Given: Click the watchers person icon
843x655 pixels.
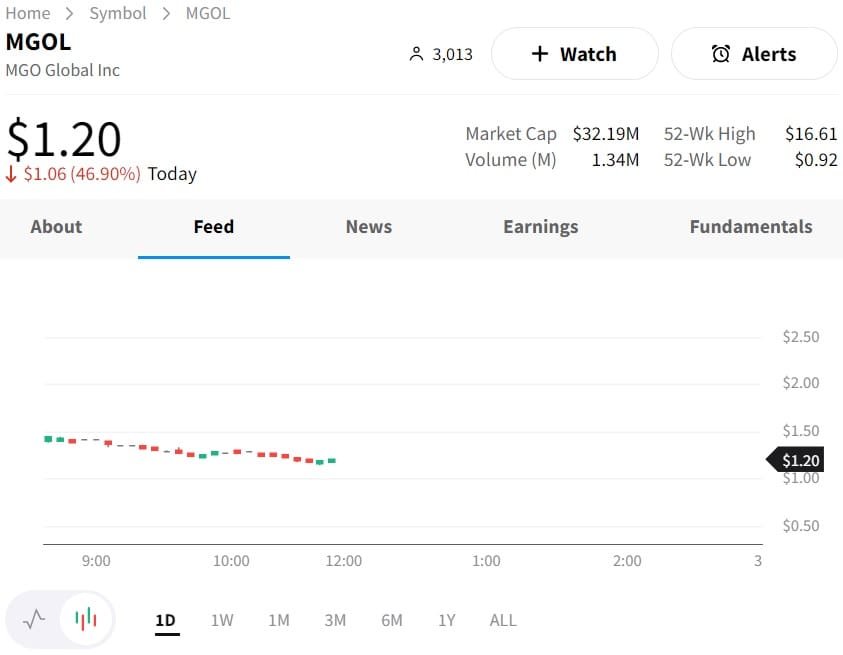Looking at the screenshot, I should tap(417, 54).
